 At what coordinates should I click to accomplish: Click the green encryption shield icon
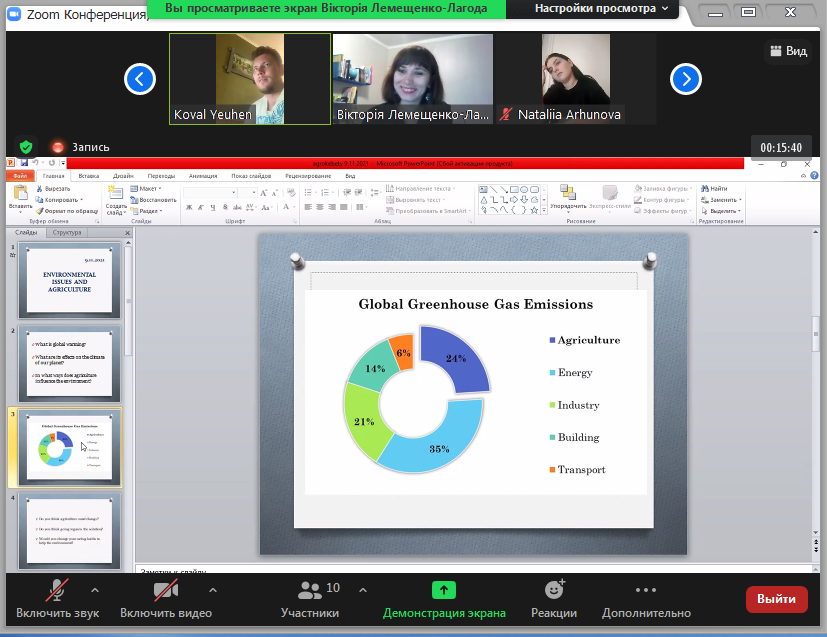click(x=26, y=147)
